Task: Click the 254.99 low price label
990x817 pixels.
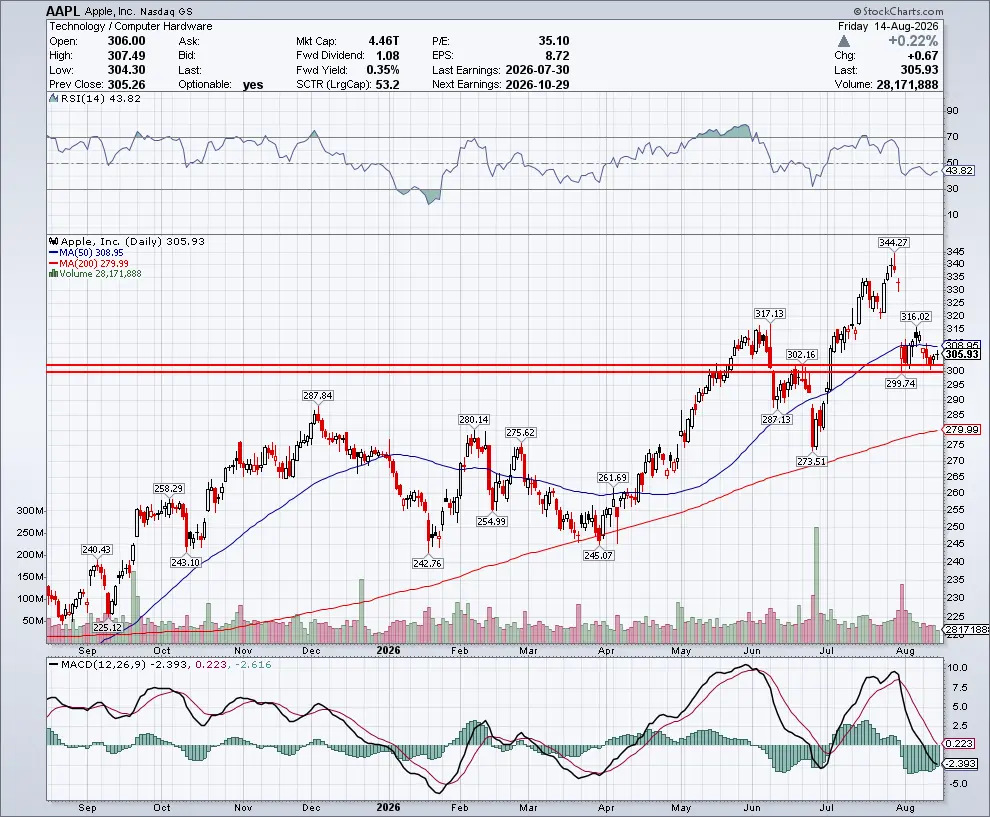Action: click(491, 522)
